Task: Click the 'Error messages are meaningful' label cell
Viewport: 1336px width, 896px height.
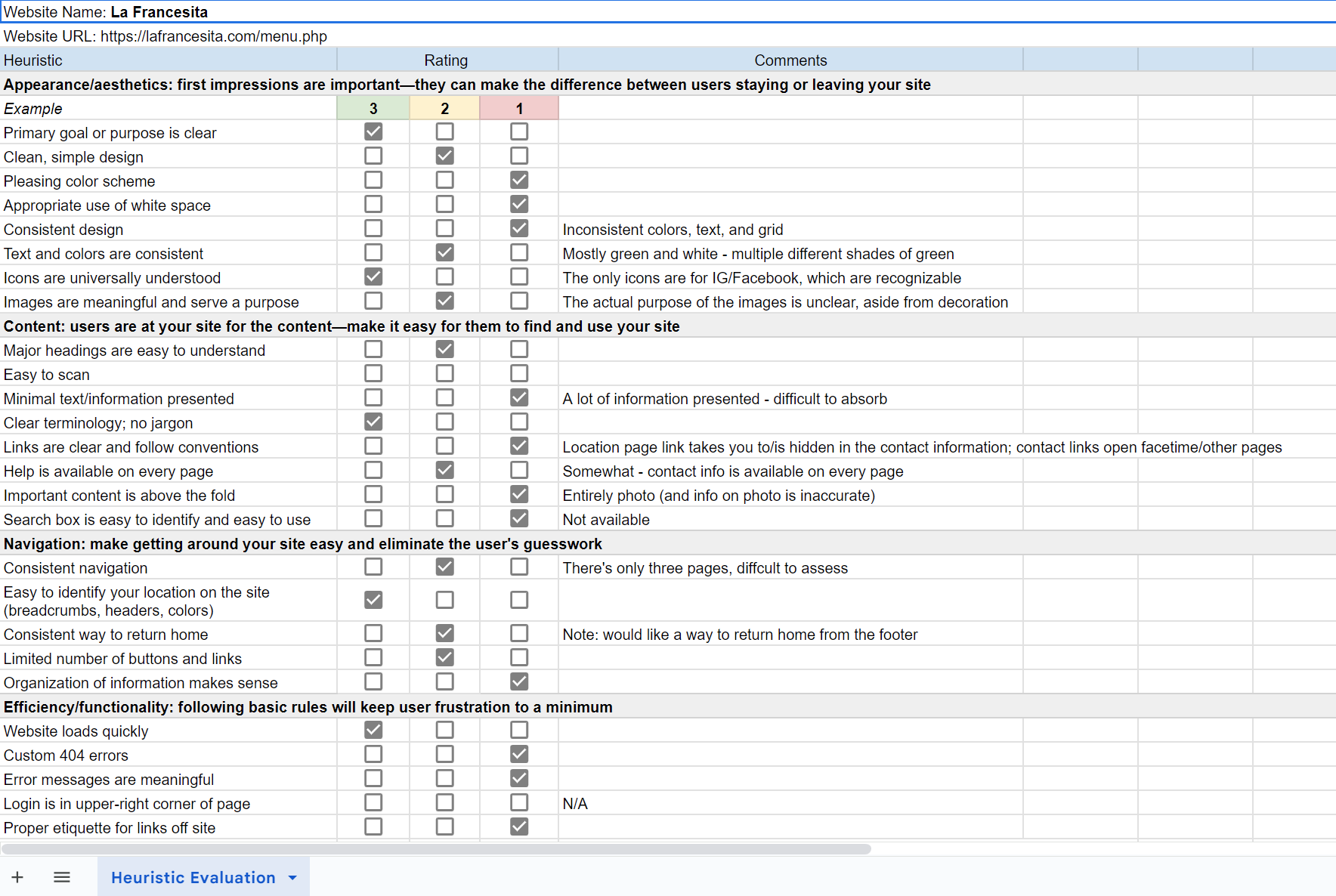Action: [x=169, y=779]
